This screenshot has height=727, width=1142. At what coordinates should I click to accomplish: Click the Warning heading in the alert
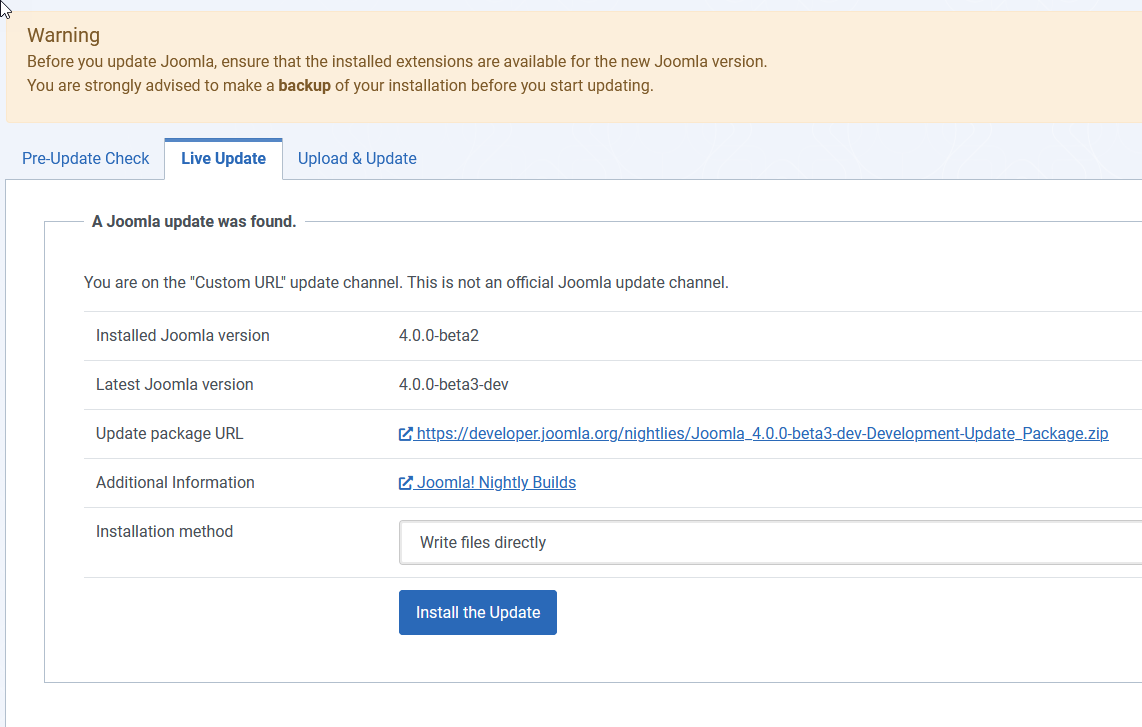point(63,35)
